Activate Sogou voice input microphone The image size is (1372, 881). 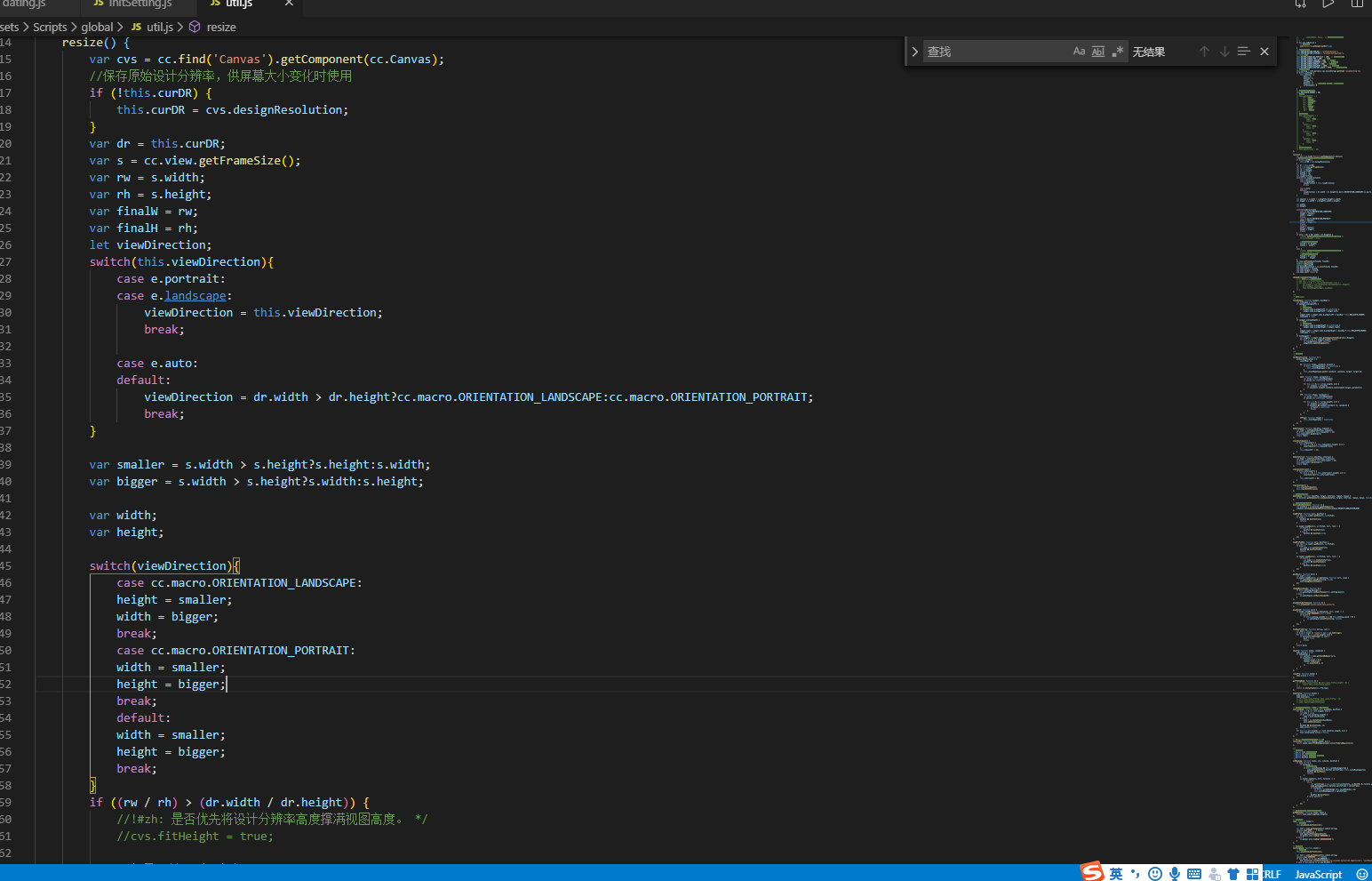click(1175, 874)
